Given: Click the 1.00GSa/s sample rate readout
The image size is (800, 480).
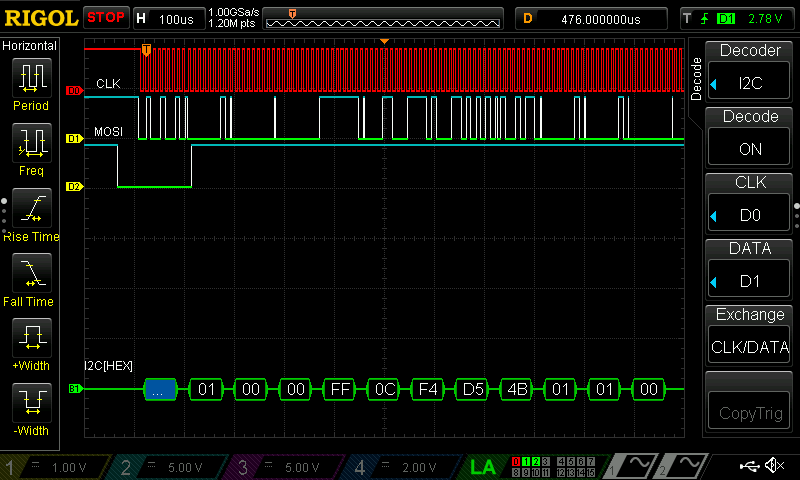Looking at the screenshot, I should point(234,12).
